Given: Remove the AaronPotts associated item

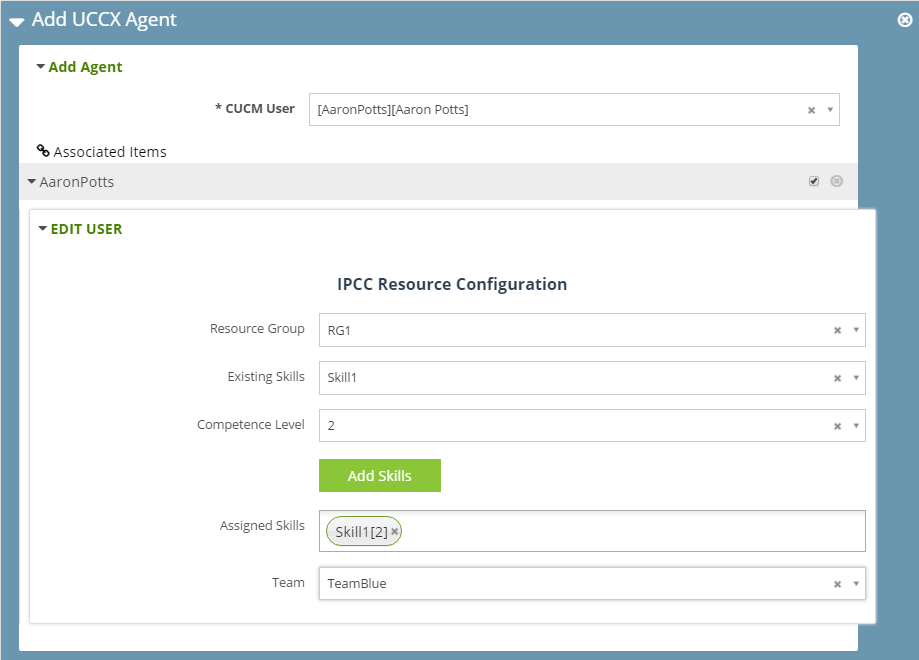Looking at the screenshot, I should coord(836,181).
